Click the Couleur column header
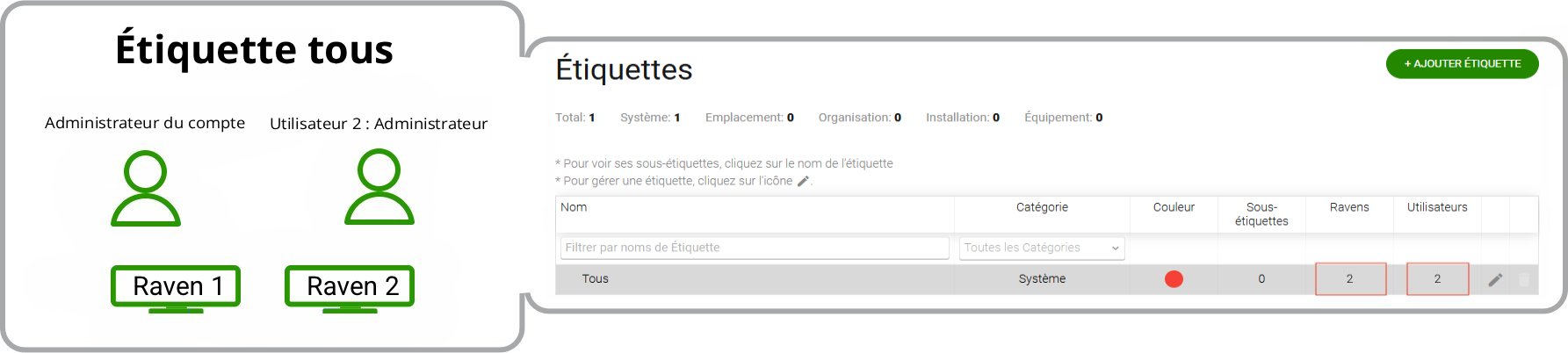Screen dimensions: 1568x353 pyautogui.click(x=1174, y=207)
